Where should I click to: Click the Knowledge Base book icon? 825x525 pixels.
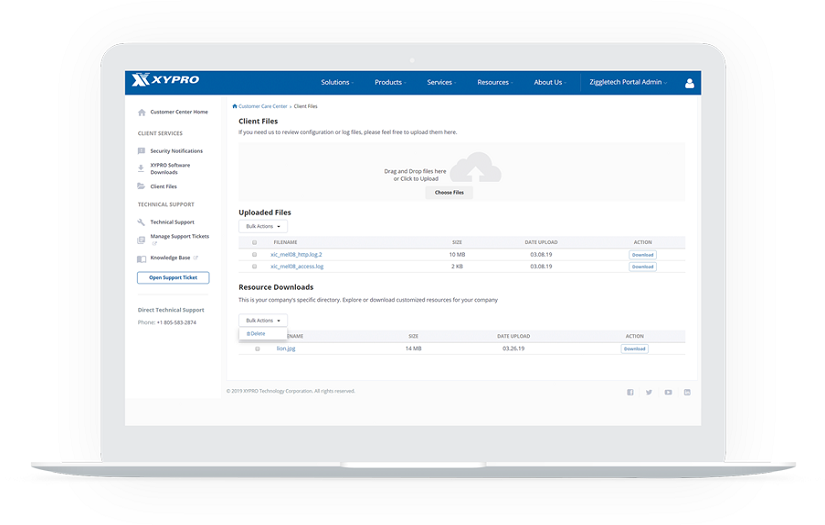point(142,259)
